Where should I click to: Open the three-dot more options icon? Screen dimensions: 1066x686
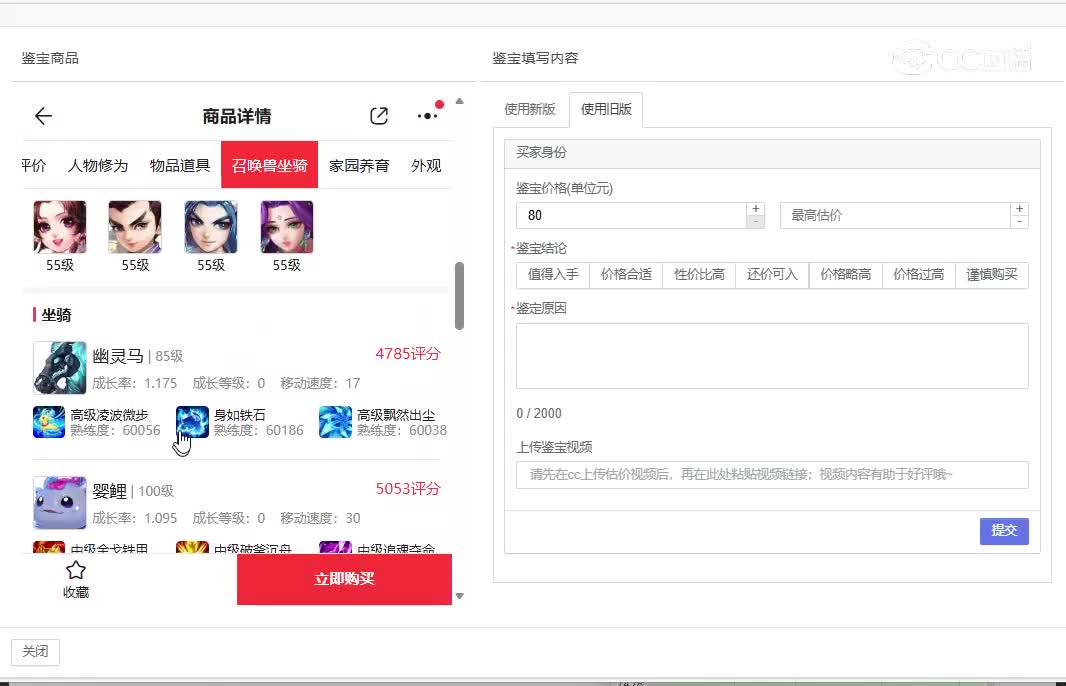pyautogui.click(x=426, y=116)
